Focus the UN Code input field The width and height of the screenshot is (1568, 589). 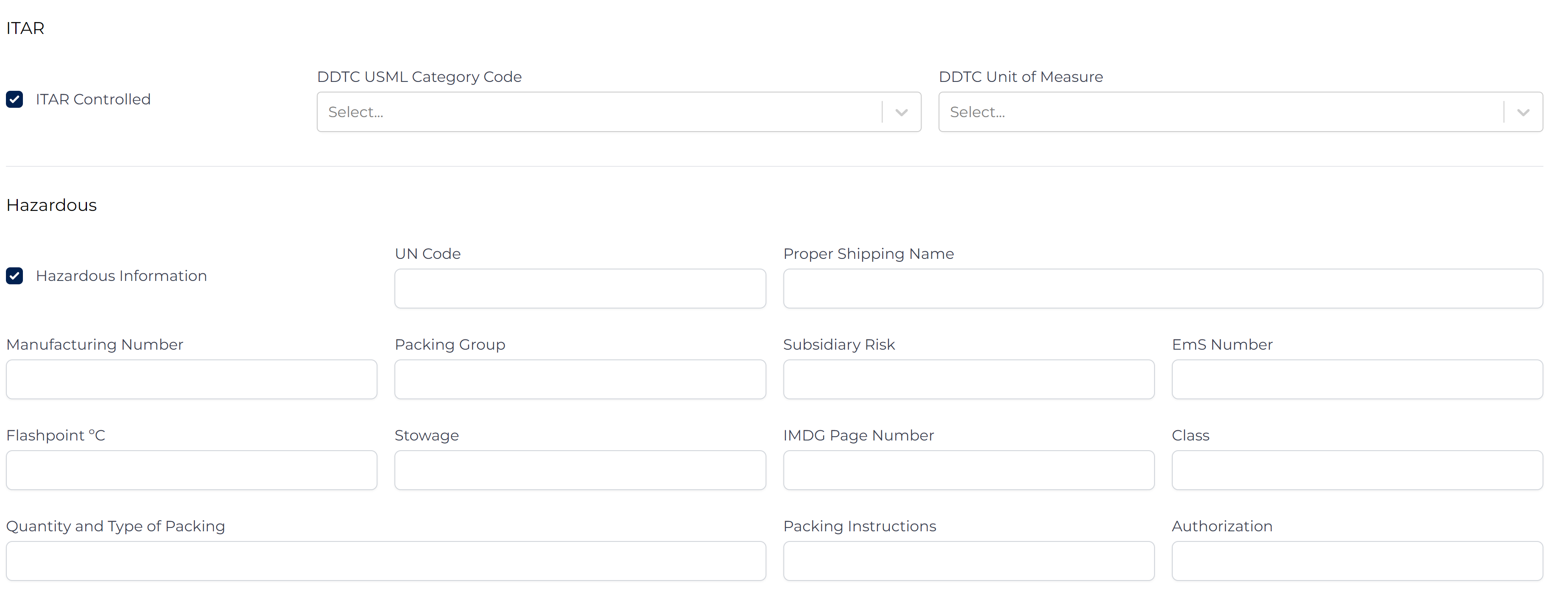[x=579, y=289]
